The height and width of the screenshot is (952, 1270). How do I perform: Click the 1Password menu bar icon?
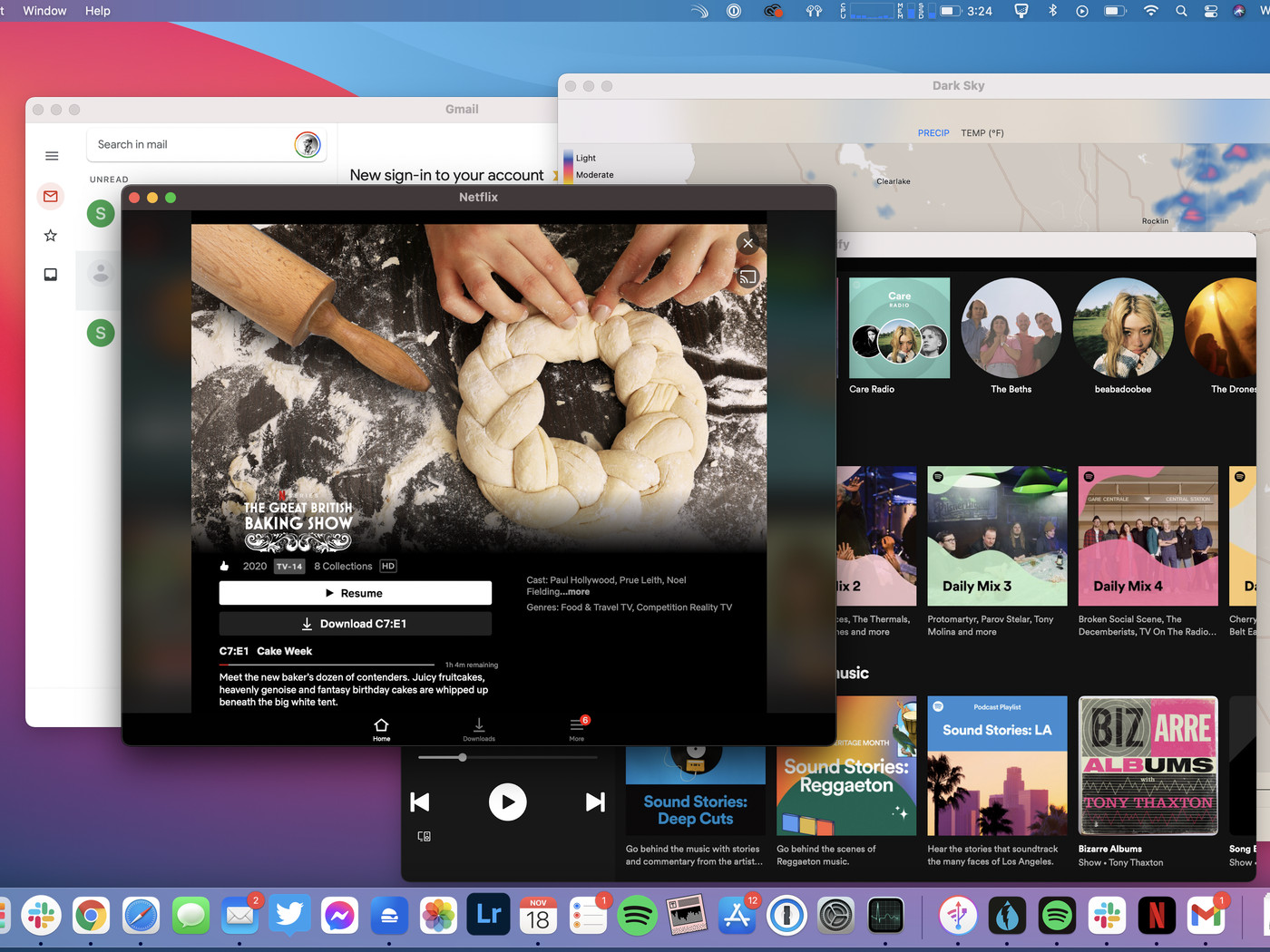coord(734,11)
